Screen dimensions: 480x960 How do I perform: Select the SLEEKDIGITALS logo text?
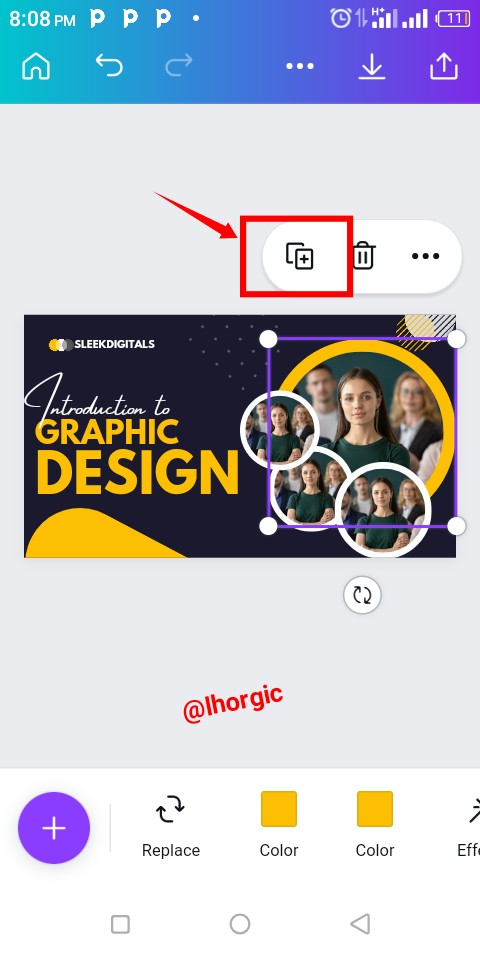(114, 344)
